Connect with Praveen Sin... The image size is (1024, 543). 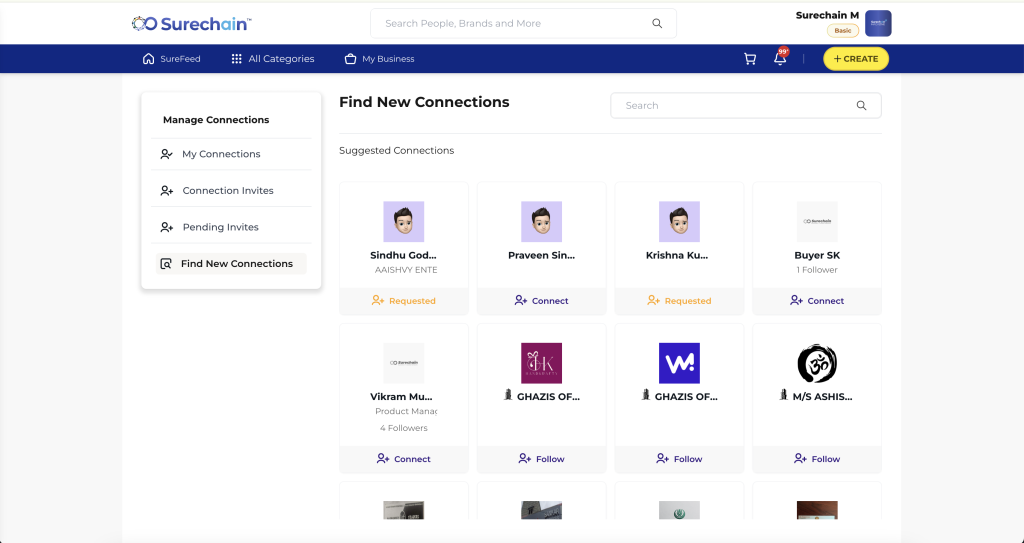(x=541, y=301)
